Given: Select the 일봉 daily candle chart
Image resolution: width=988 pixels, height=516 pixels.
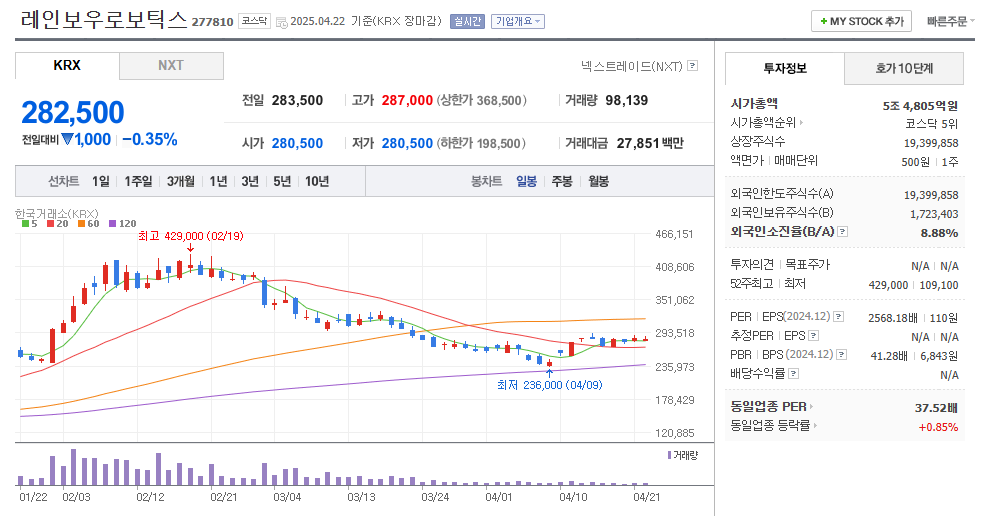Looking at the screenshot, I should coord(526,181).
